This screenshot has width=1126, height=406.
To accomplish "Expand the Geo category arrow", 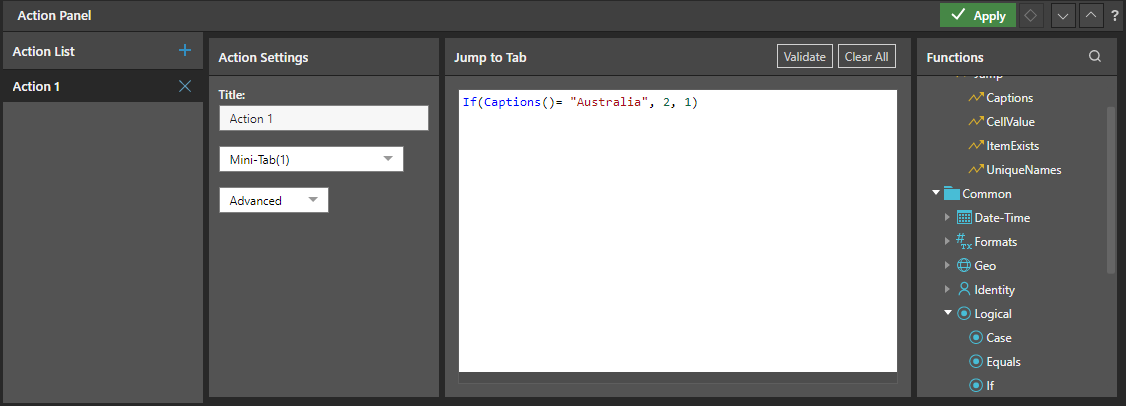I will tap(947, 265).
